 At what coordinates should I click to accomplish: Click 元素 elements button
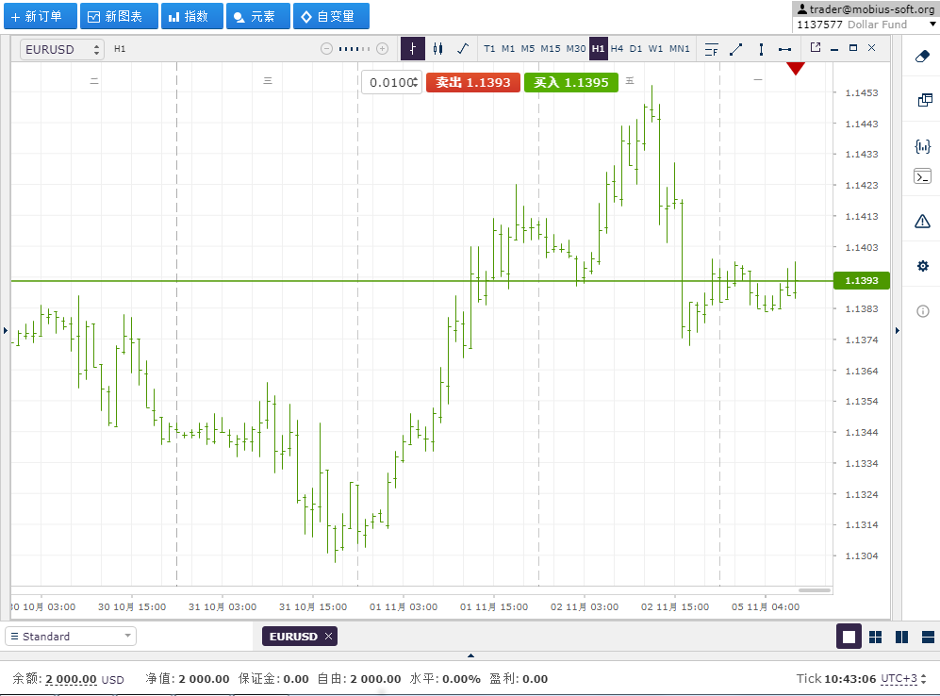258,16
